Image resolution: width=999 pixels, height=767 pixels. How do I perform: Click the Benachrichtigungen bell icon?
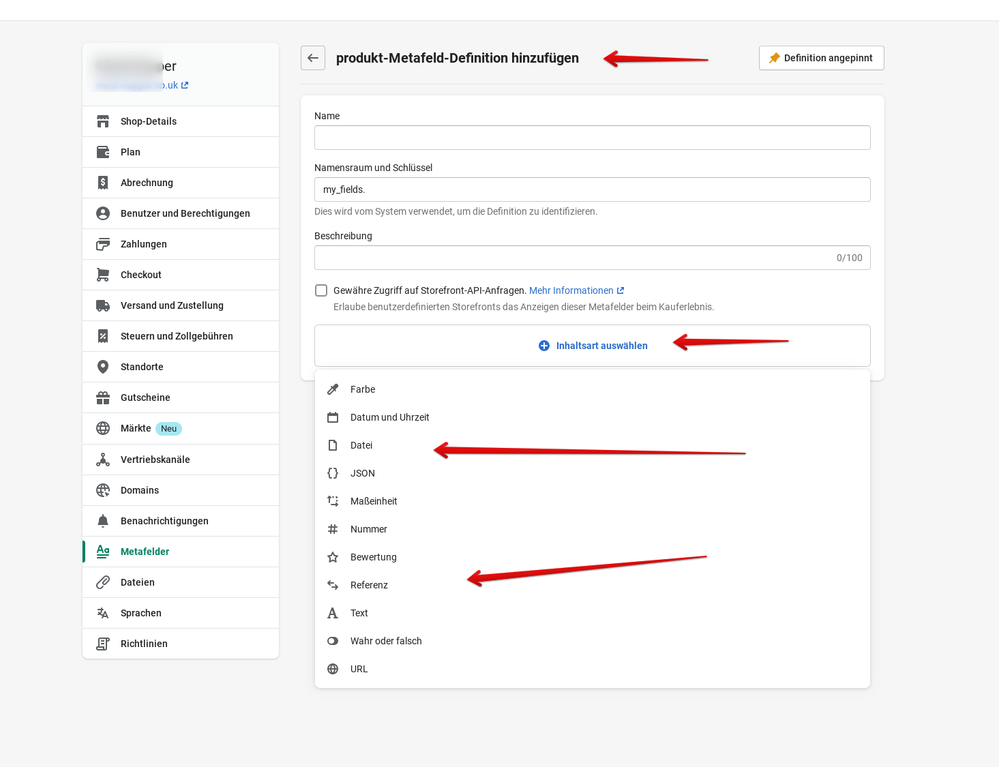click(102, 521)
